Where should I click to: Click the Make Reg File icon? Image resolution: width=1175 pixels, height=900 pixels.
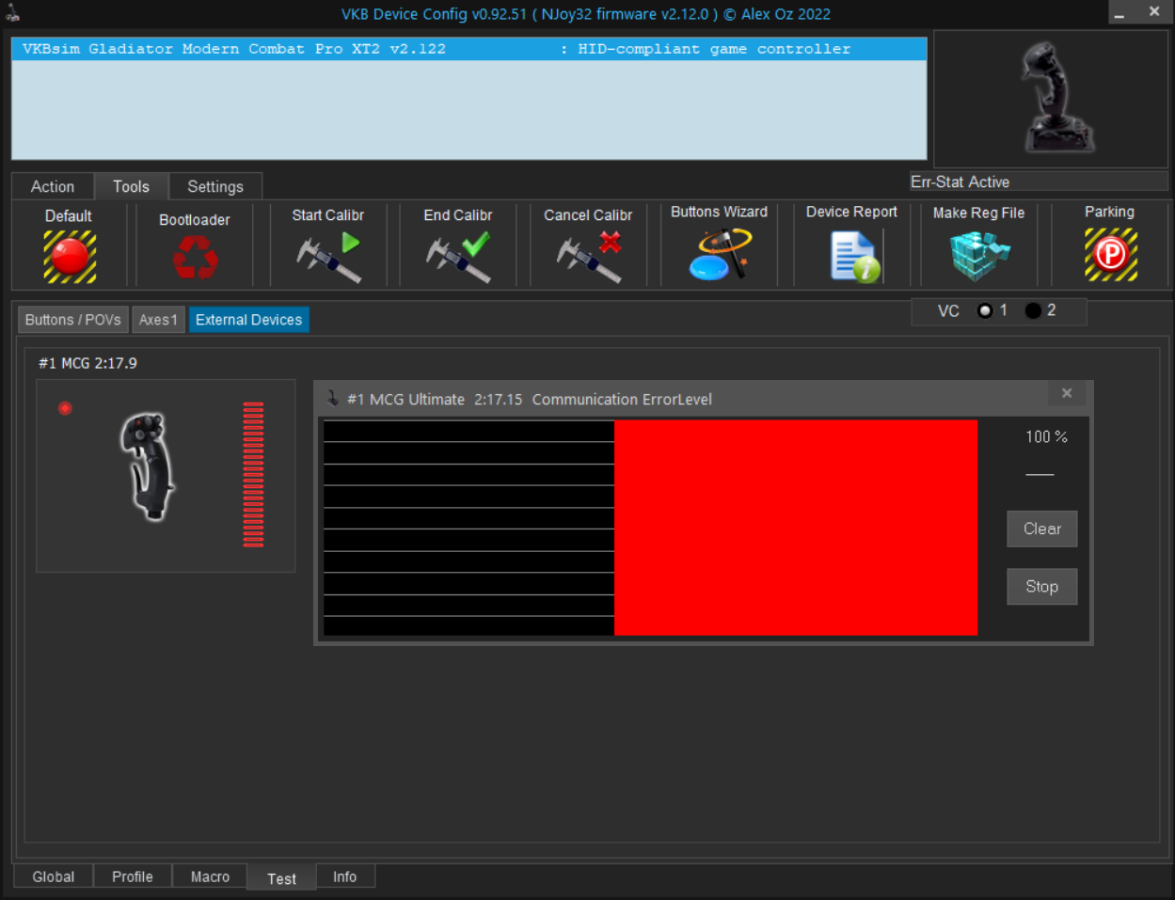point(979,256)
